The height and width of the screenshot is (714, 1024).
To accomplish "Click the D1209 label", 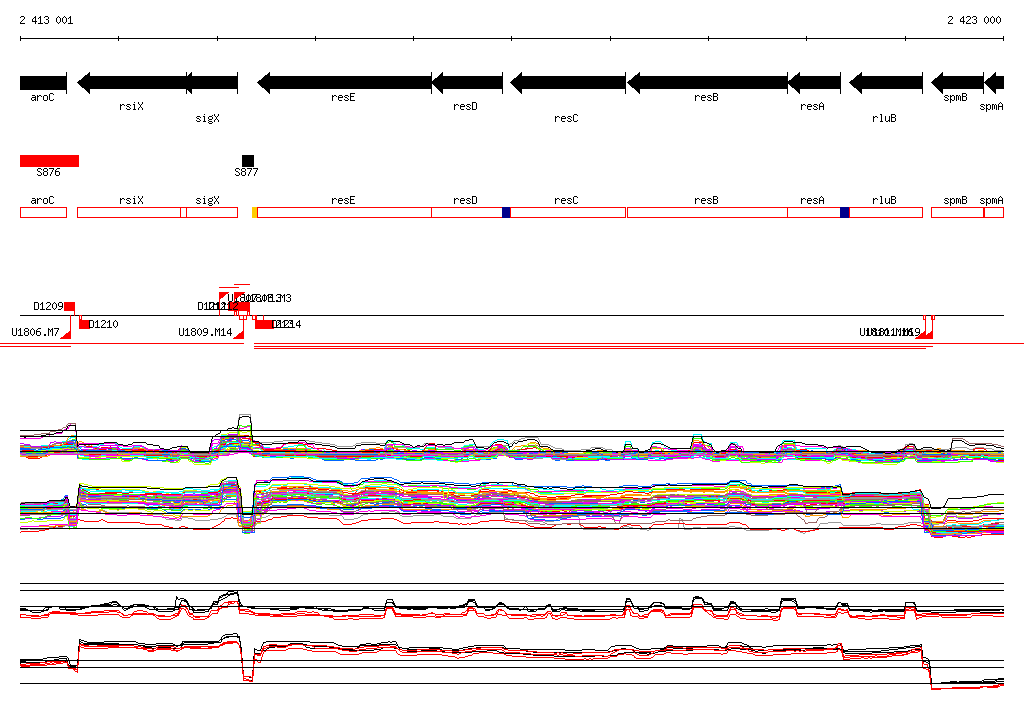I will click(48, 306).
